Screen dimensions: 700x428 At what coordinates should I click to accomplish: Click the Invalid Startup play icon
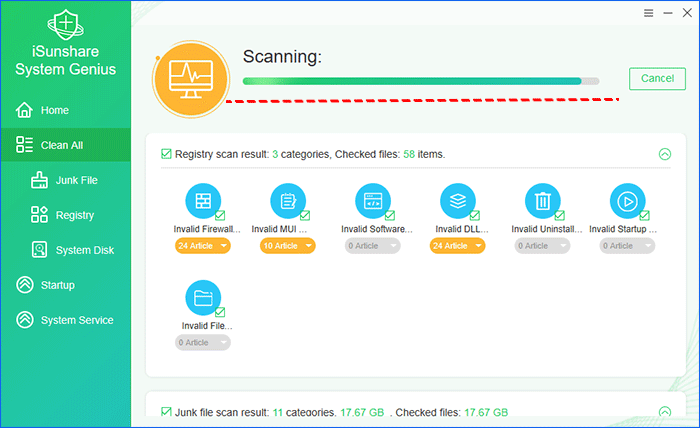coord(627,201)
